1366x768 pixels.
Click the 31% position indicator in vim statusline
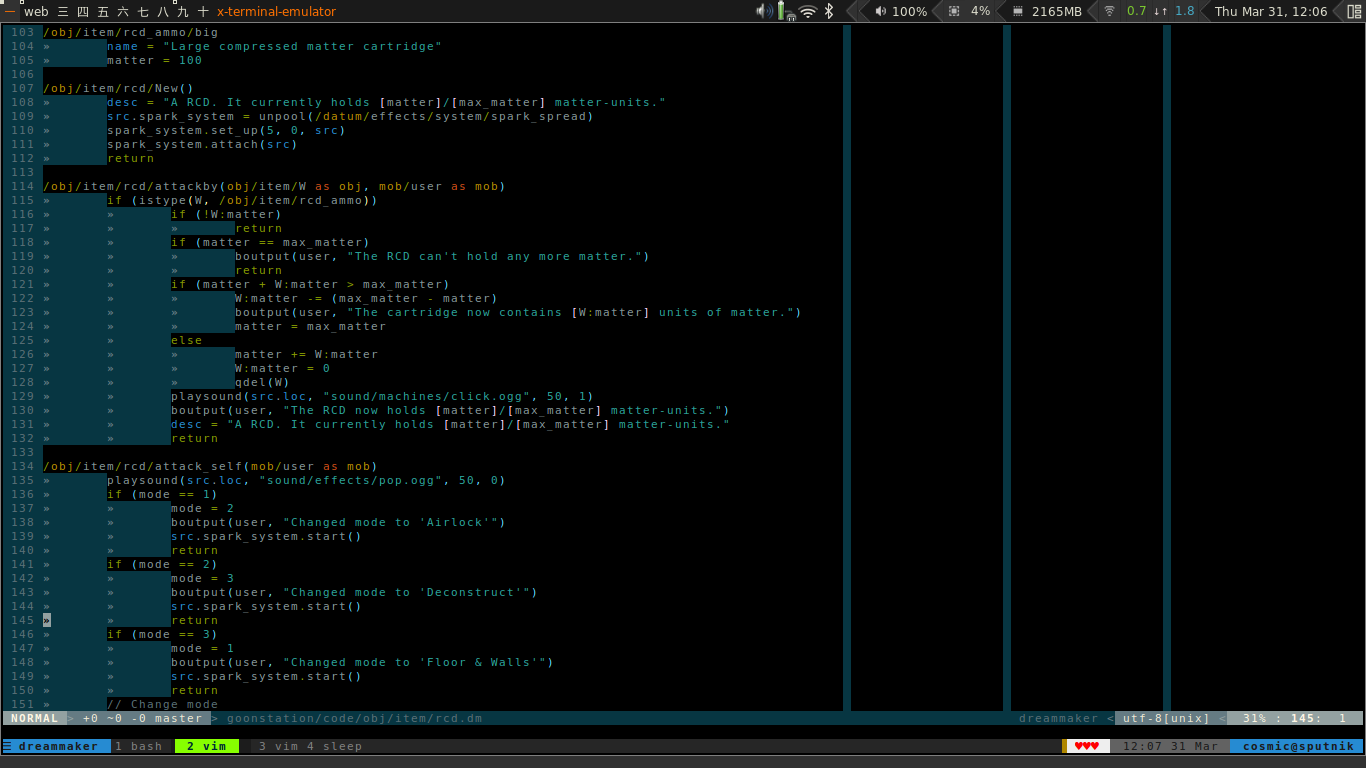pyautogui.click(x=1255, y=718)
